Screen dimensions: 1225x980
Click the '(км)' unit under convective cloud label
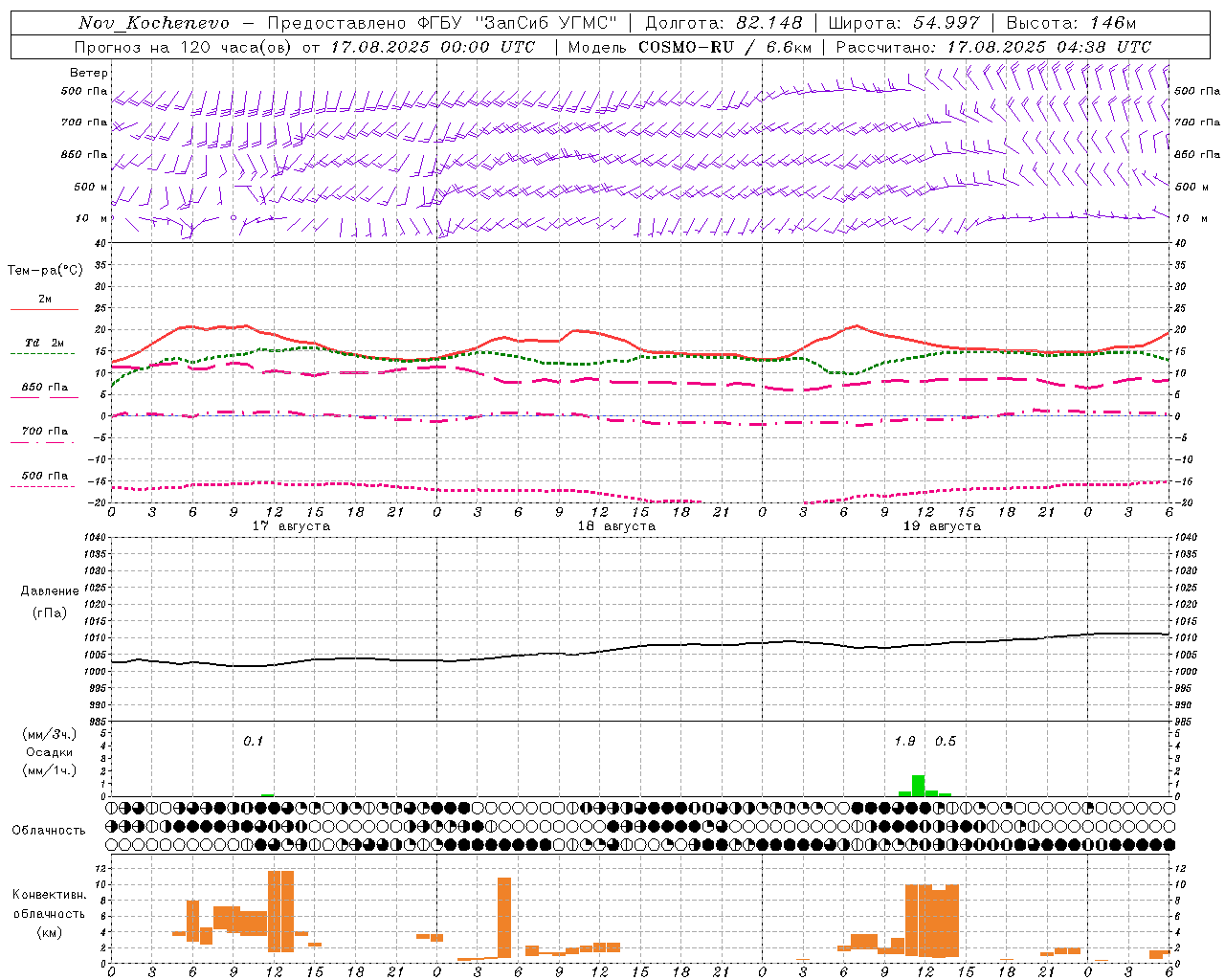coord(50,932)
